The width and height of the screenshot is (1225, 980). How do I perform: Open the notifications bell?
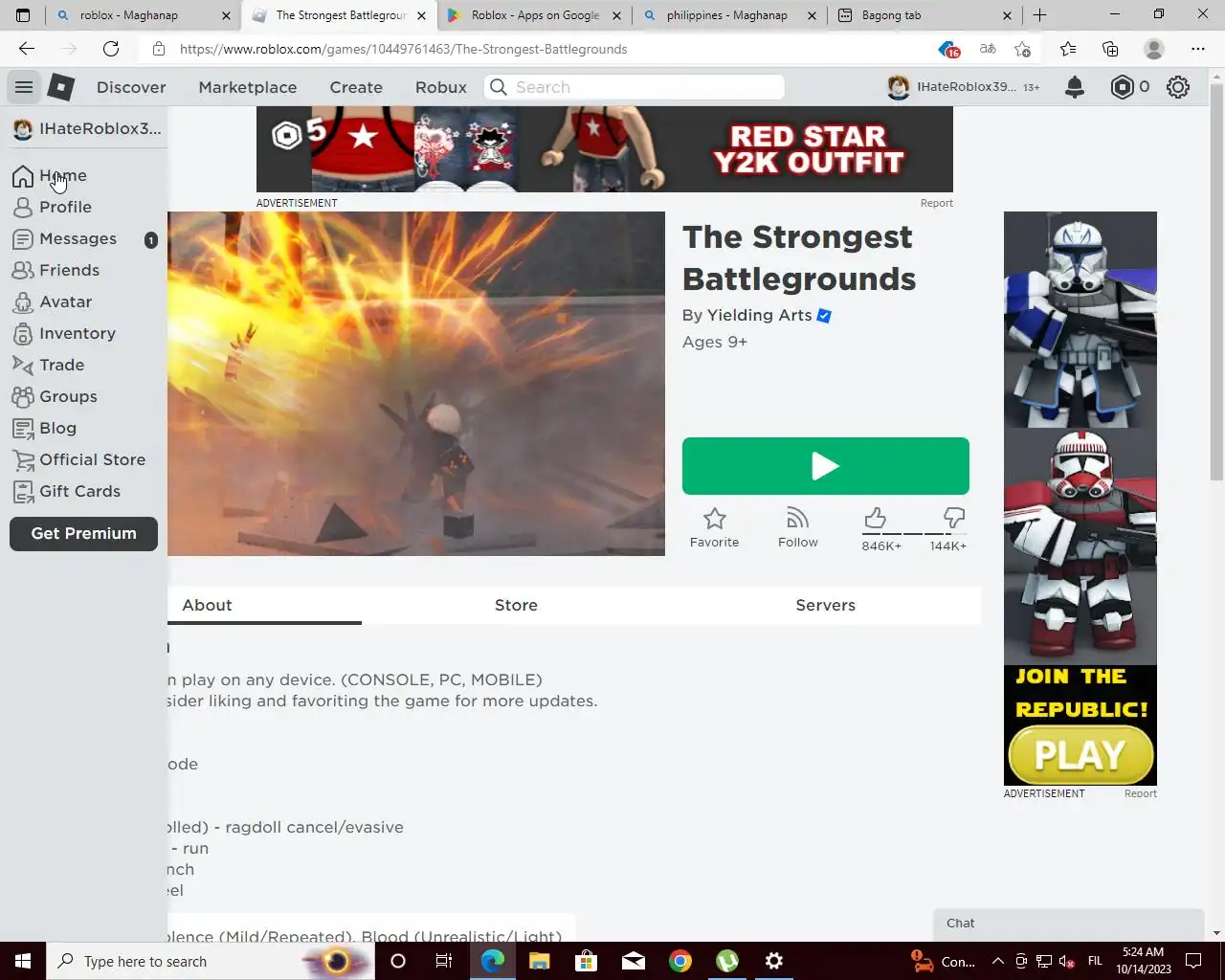point(1075,87)
